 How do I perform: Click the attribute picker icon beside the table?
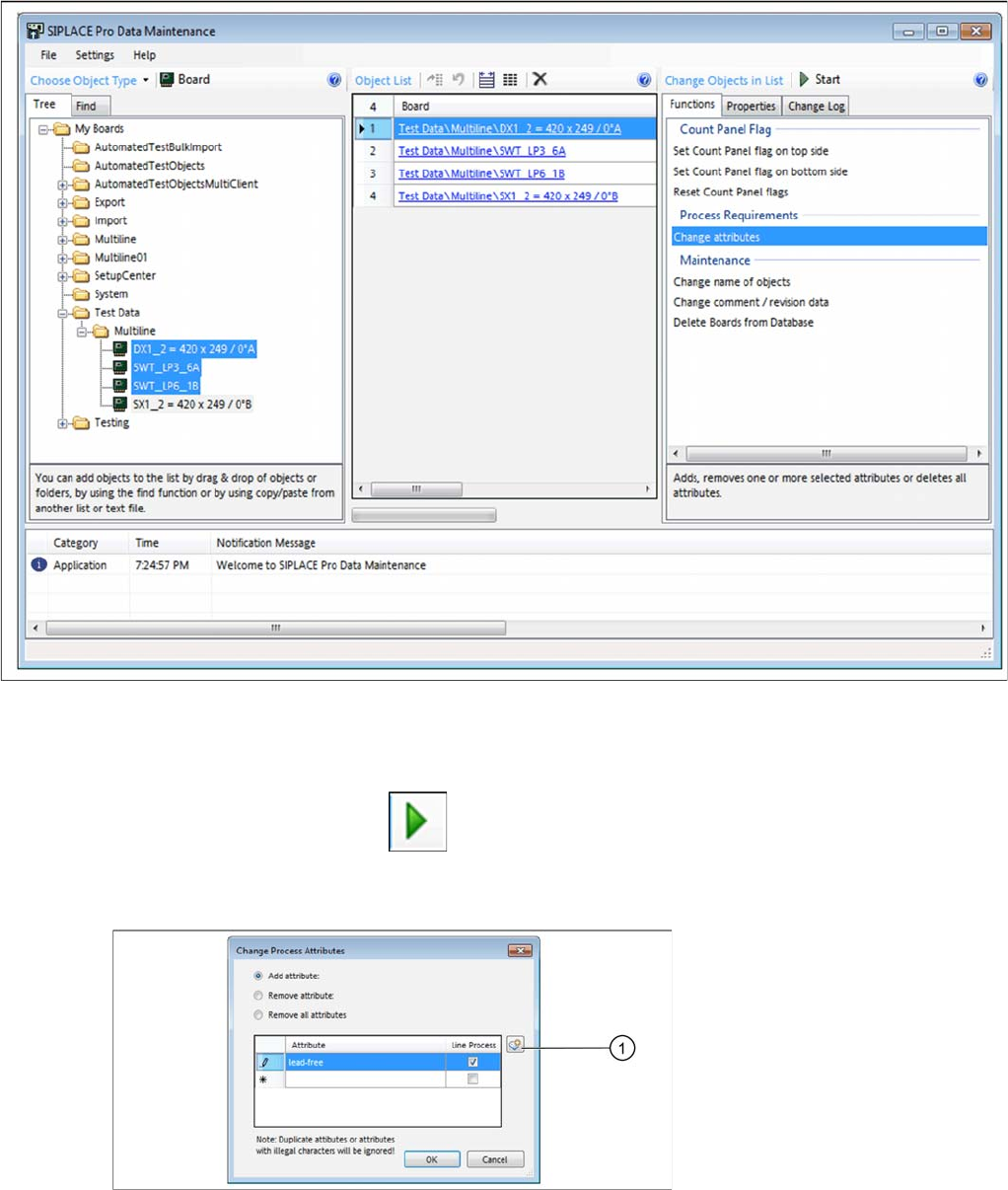(515, 1045)
